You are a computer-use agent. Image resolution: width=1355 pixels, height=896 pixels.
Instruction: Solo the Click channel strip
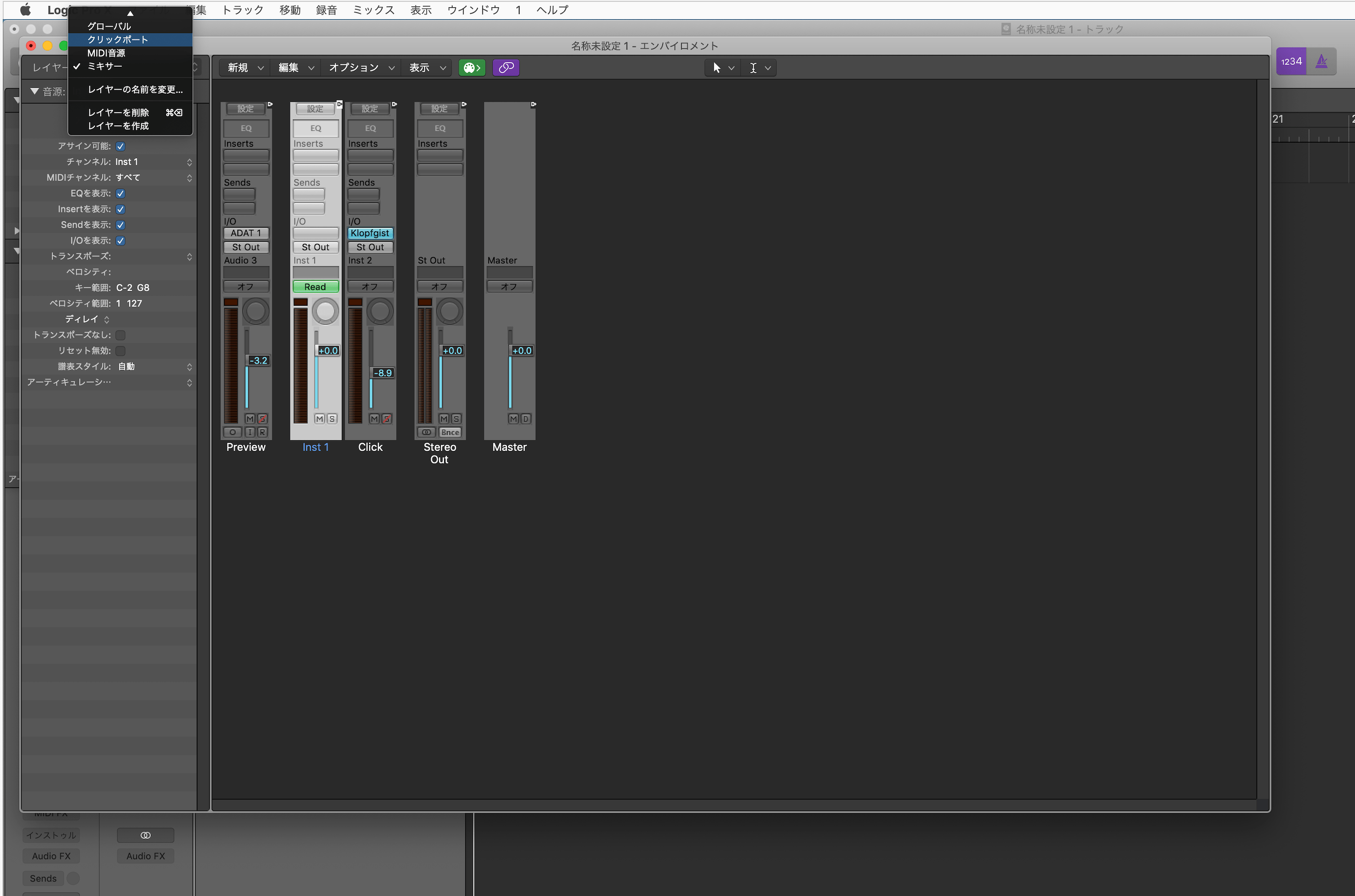click(x=387, y=419)
